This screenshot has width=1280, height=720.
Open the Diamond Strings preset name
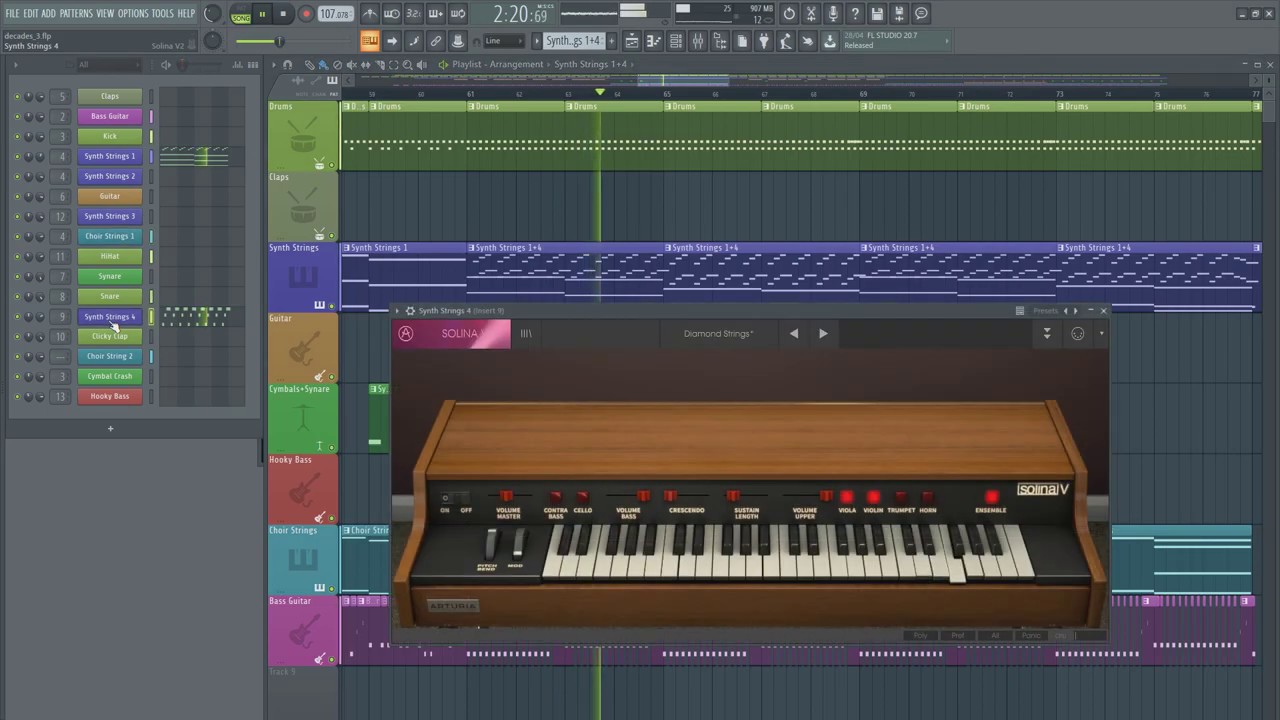click(718, 334)
